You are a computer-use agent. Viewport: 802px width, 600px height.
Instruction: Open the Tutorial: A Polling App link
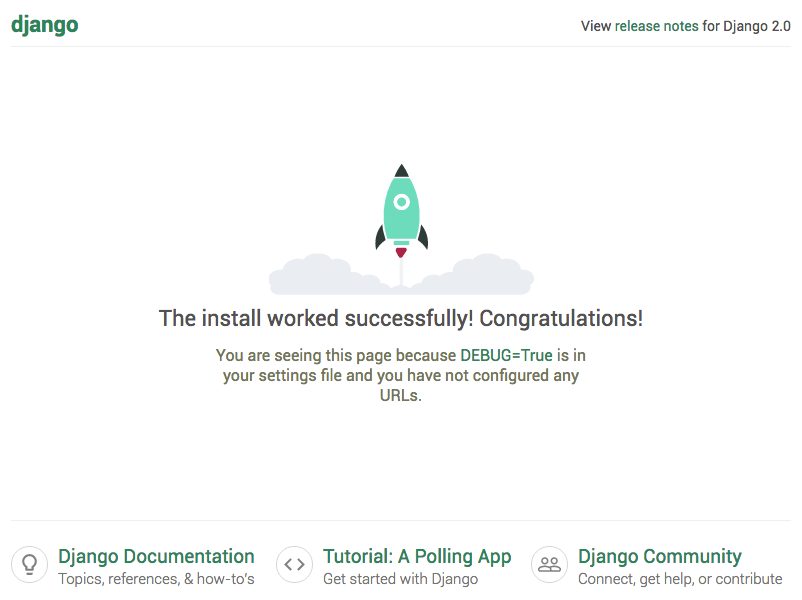417,556
